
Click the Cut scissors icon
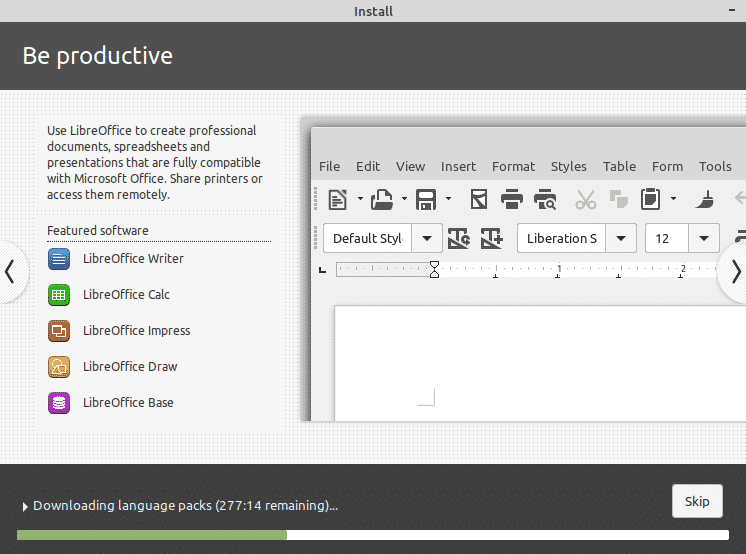pyautogui.click(x=586, y=199)
